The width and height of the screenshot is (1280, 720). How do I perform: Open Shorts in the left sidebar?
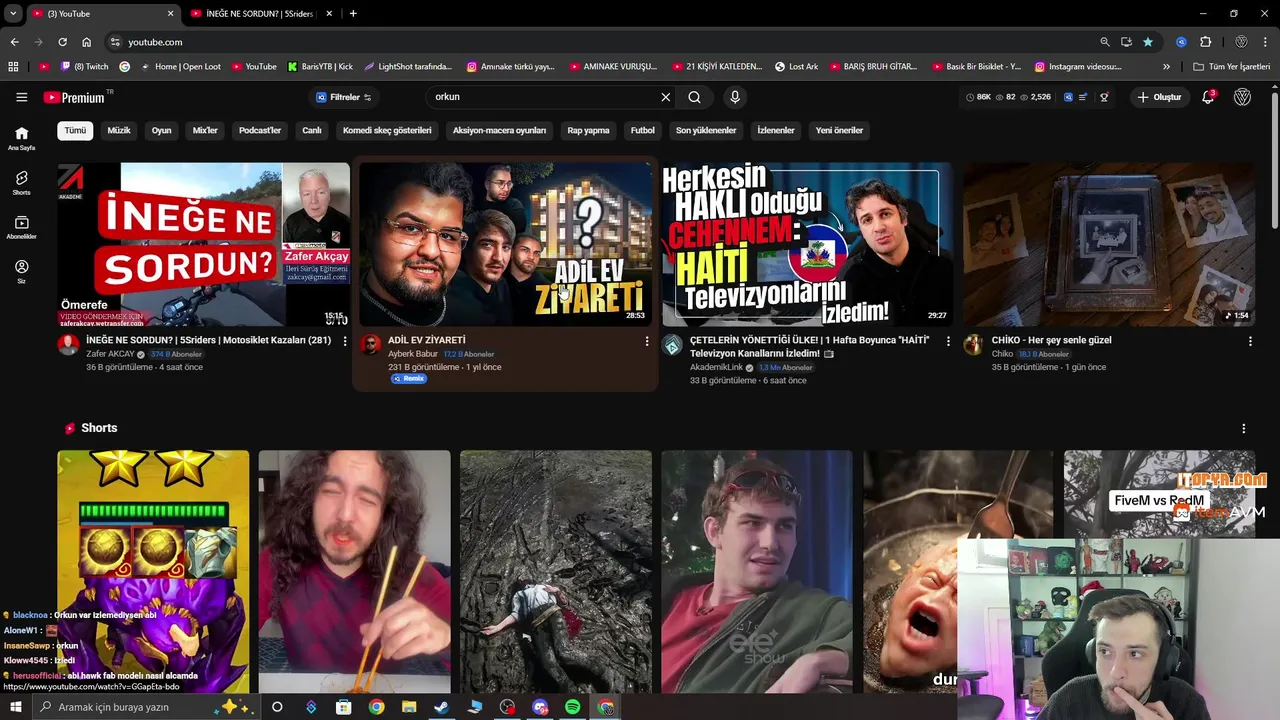click(x=21, y=183)
